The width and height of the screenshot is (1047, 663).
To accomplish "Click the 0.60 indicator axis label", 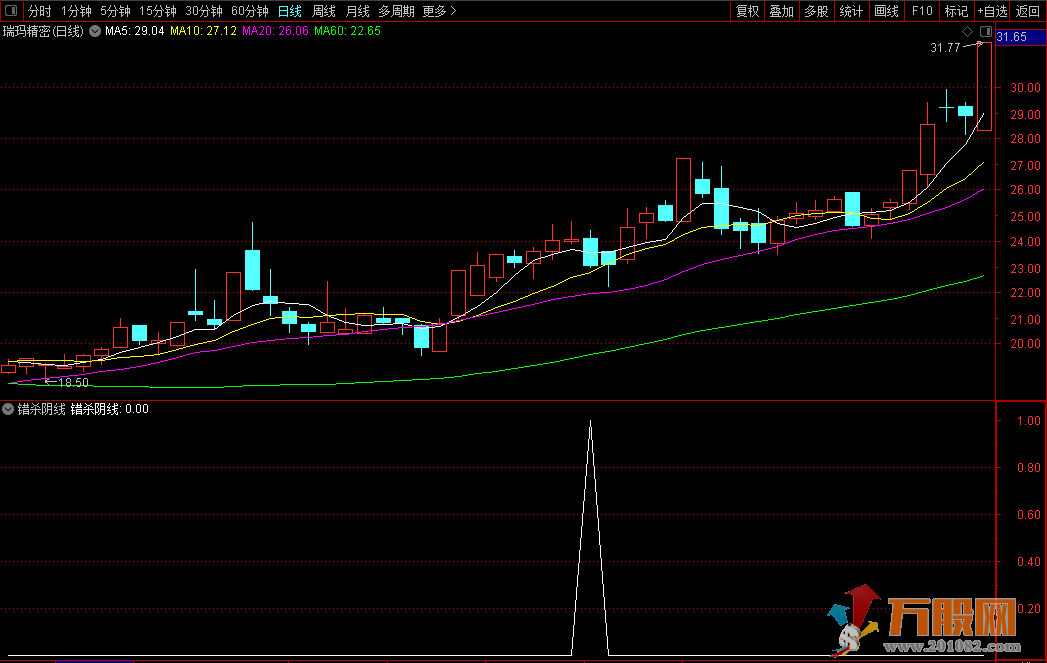I will click(x=1029, y=515).
